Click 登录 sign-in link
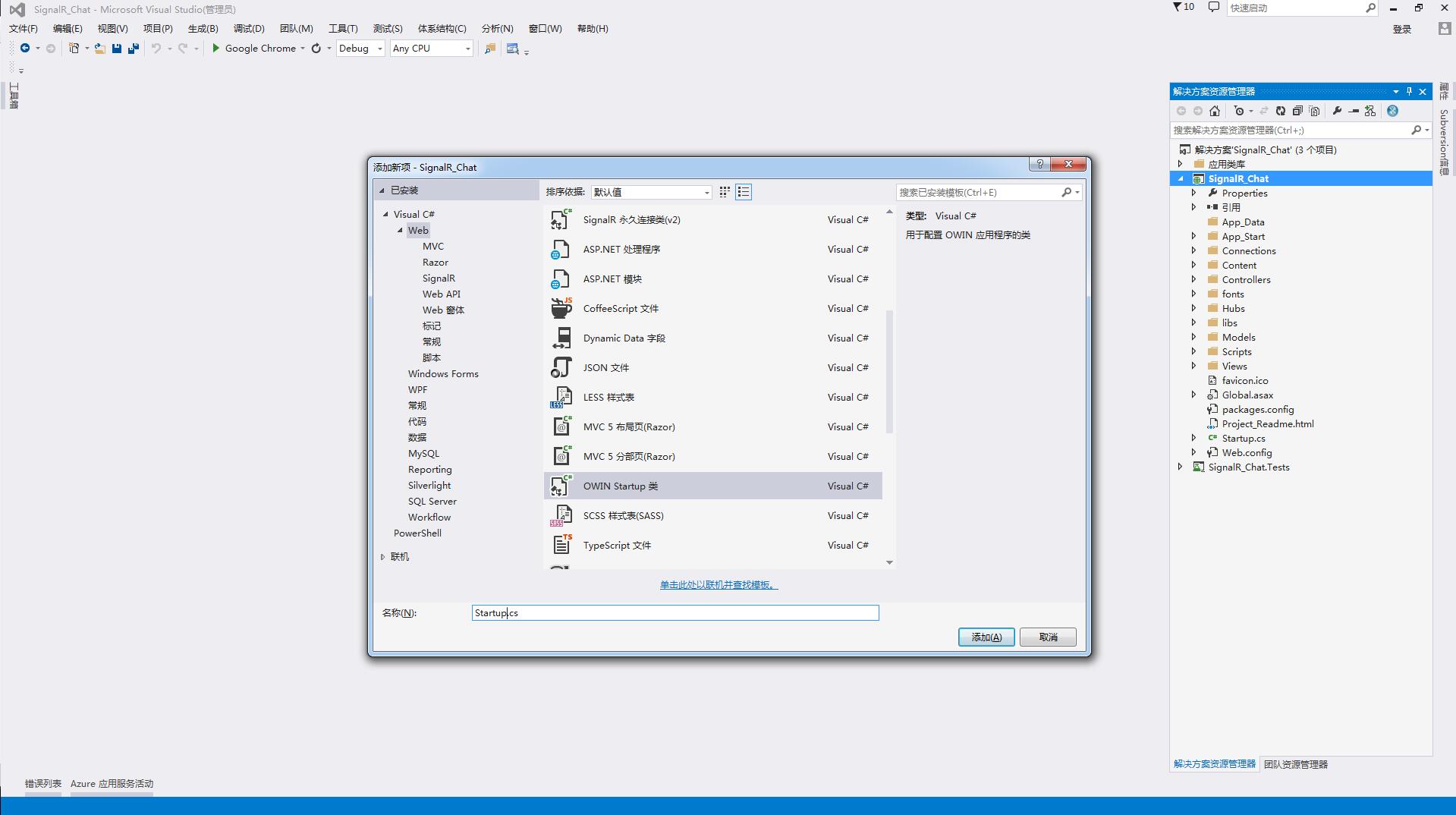The width and height of the screenshot is (1456, 815). click(x=1402, y=29)
